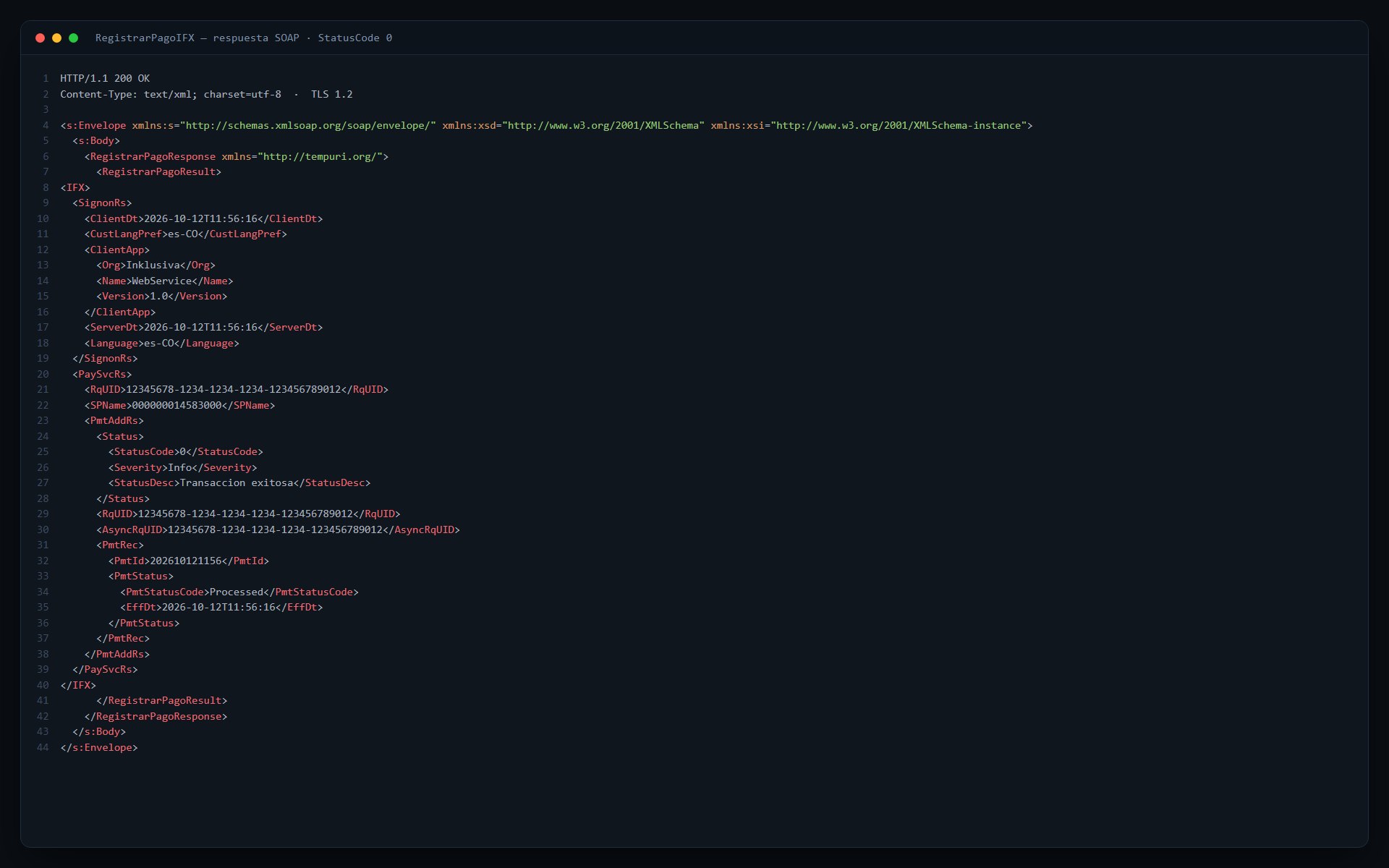The width and height of the screenshot is (1389, 868).
Task: Click the Name value WebService
Action: (x=162, y=281)
